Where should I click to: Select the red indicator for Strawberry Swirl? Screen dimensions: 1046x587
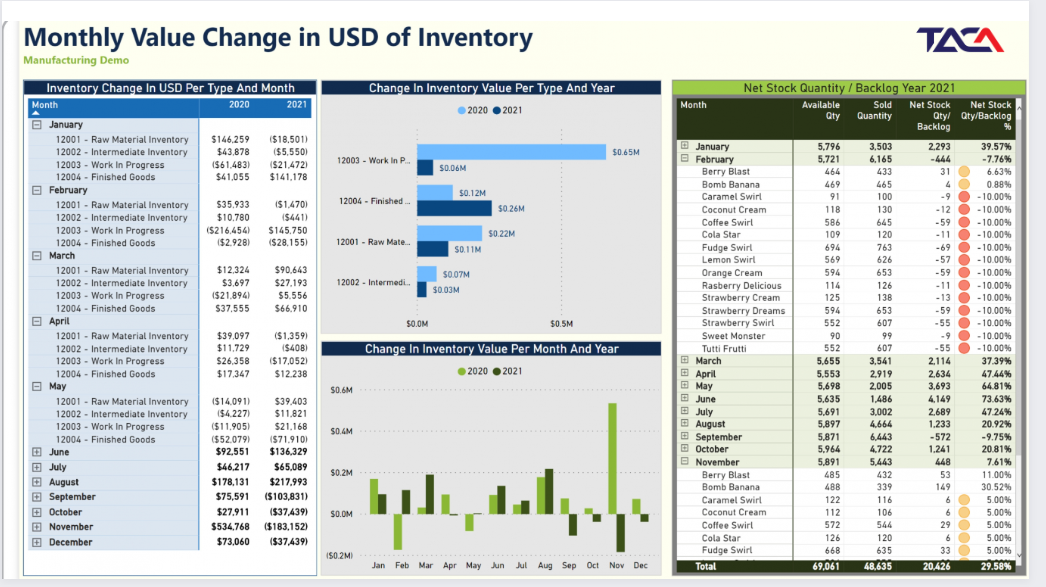tap(964, 323)
